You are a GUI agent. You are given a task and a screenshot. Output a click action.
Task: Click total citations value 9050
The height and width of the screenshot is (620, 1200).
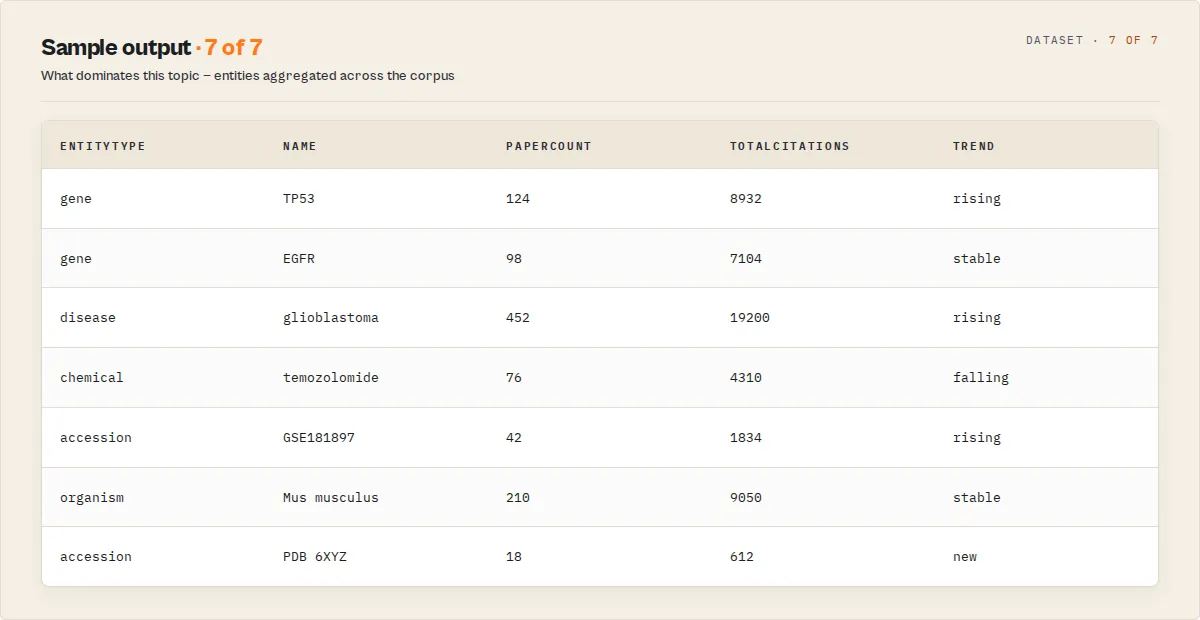[x=746, y=498]
